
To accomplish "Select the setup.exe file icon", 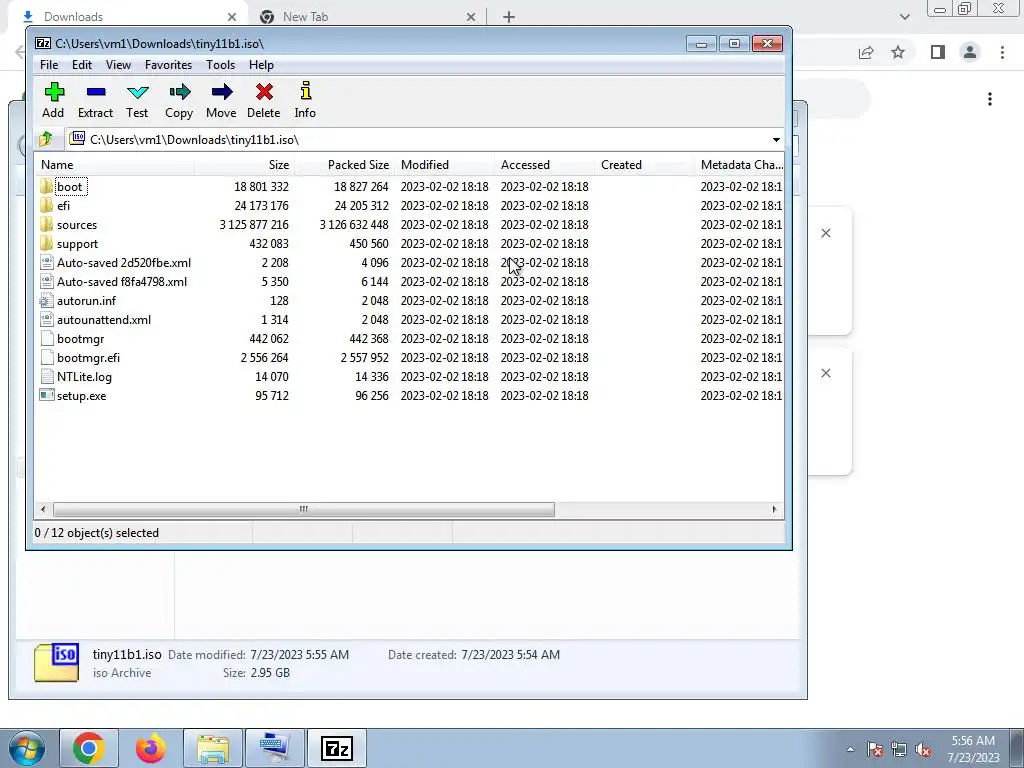I will point(46,395).
